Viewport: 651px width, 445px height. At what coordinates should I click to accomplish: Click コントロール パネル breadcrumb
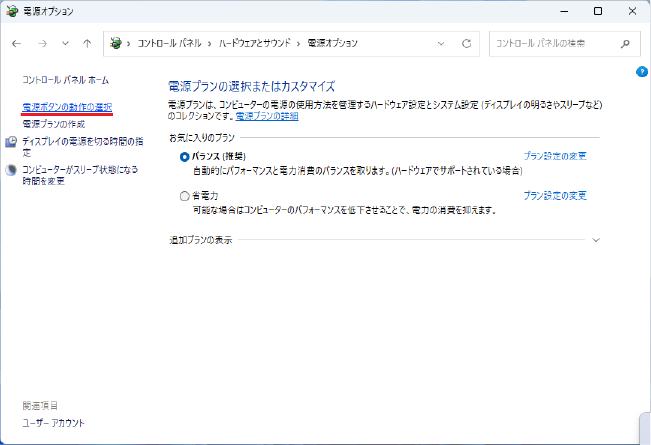click(169, 43)
